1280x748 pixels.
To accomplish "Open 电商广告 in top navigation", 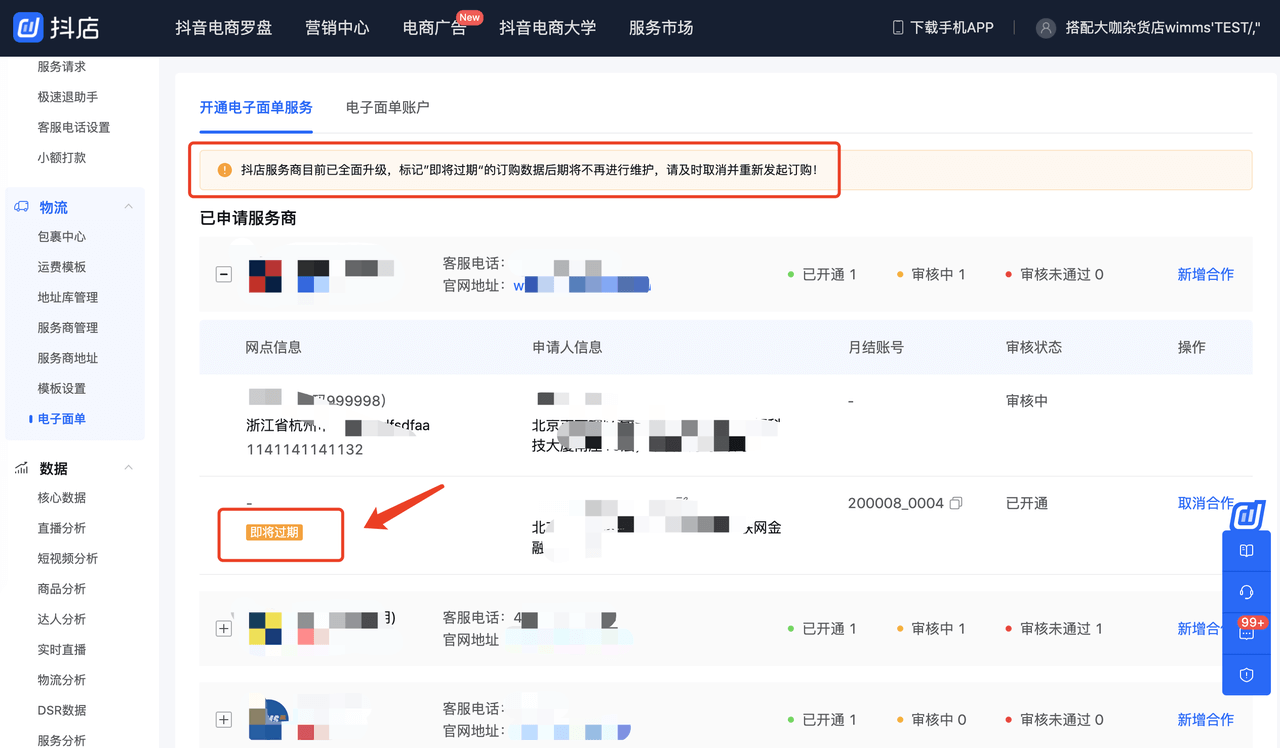I will pos(434,28).
